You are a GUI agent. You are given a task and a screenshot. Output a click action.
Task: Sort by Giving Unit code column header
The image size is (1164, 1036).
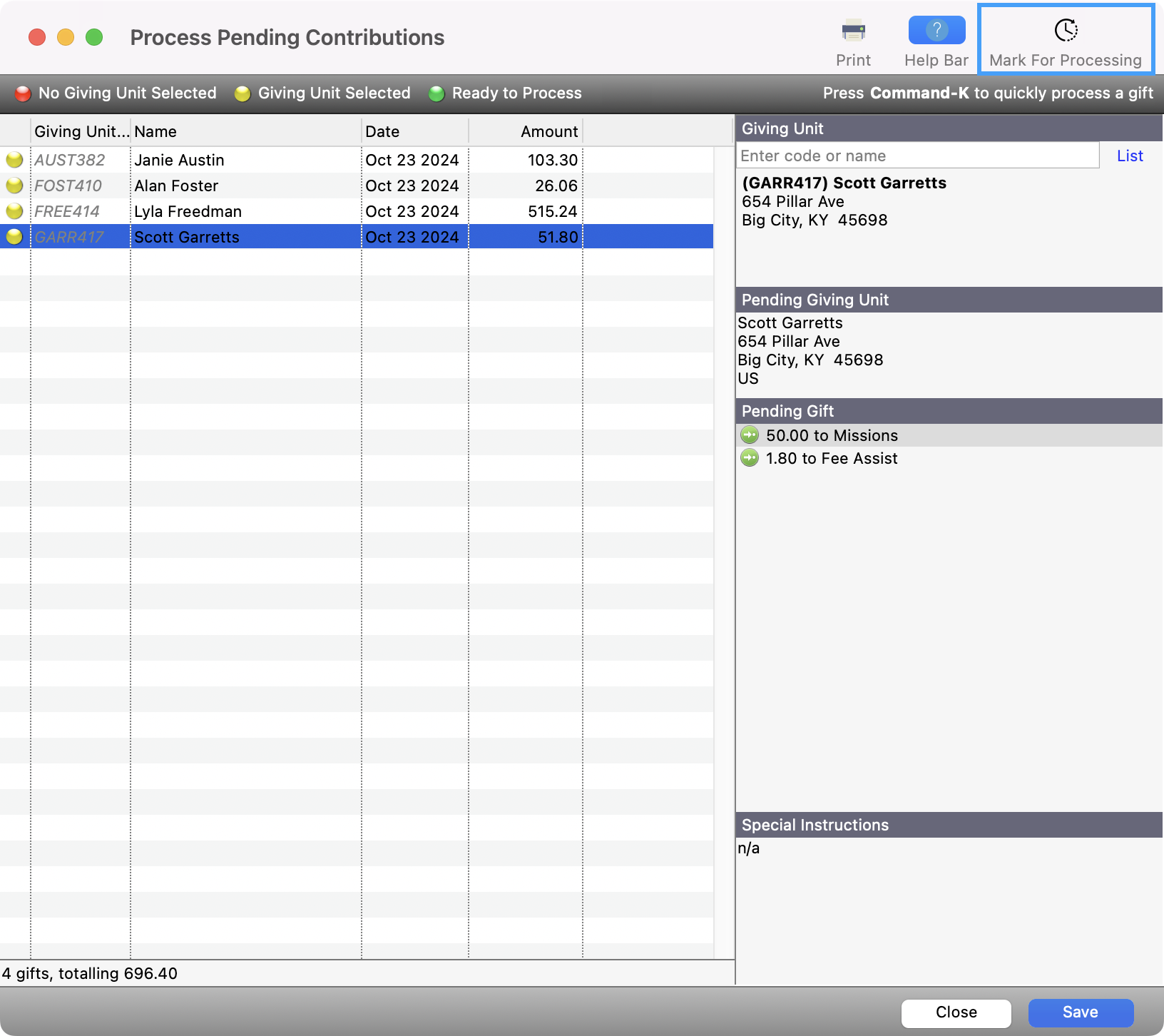coord(81,131)
